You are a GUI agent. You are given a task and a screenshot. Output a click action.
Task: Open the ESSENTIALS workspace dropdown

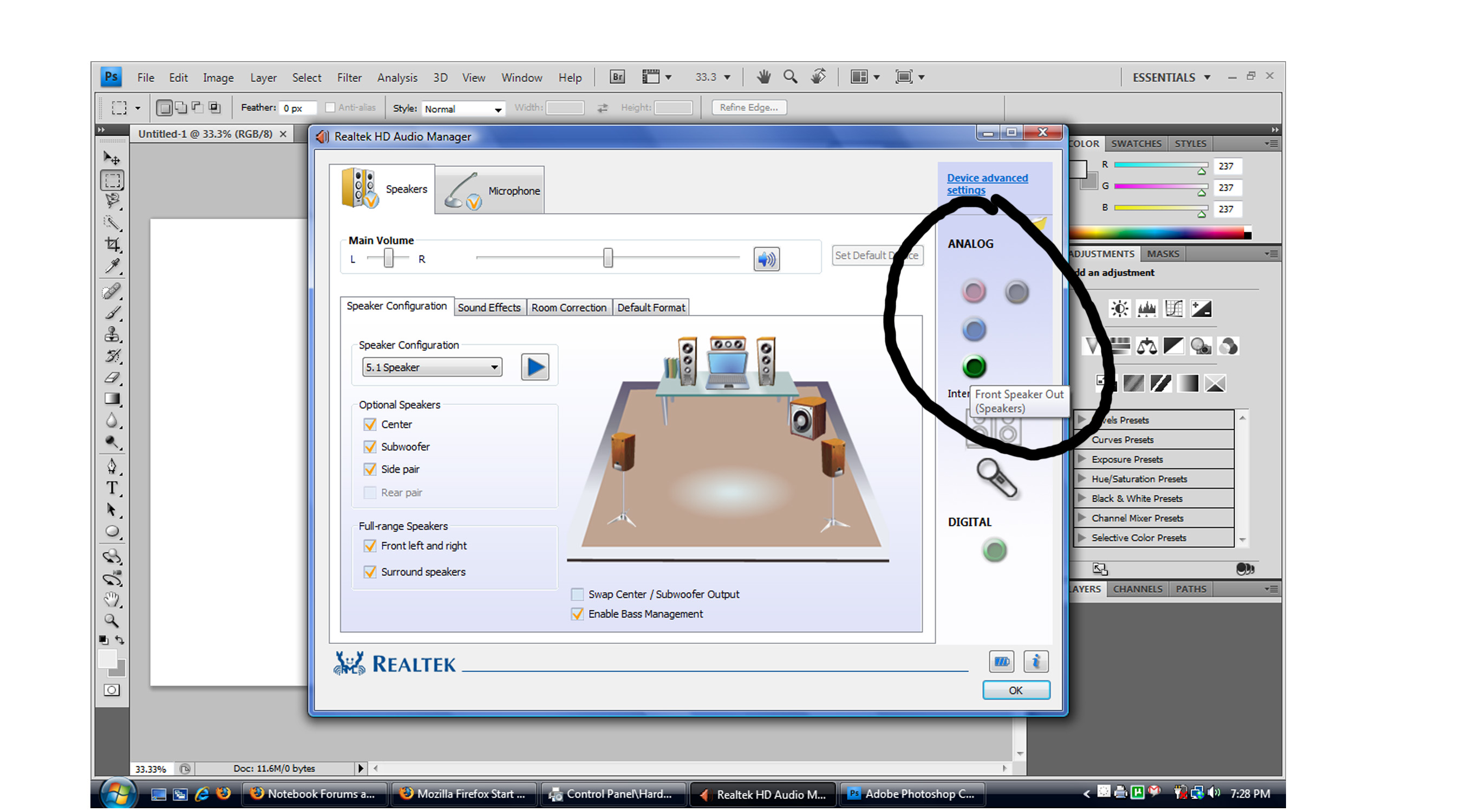pos(1171,77)
